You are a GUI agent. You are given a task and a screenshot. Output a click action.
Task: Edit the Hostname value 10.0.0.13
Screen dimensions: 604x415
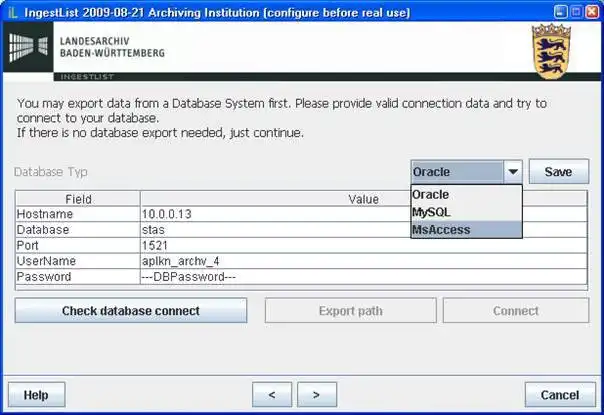tap(364, 214)
